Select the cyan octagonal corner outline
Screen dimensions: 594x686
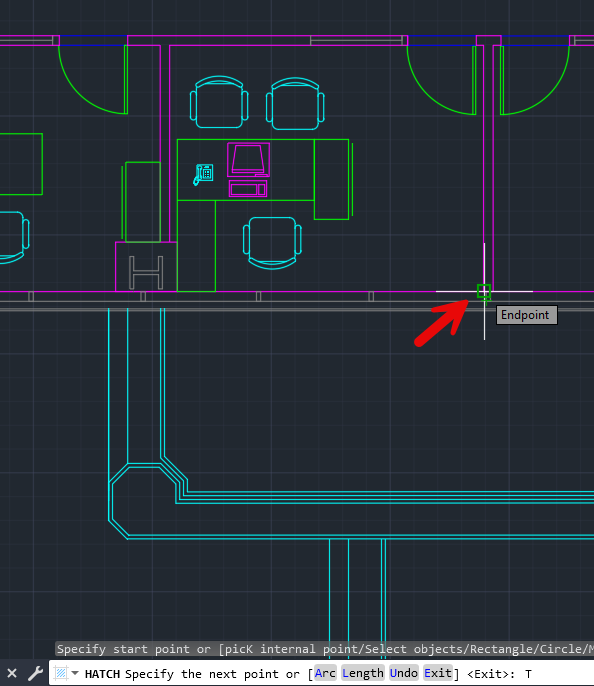pos(144,501)
